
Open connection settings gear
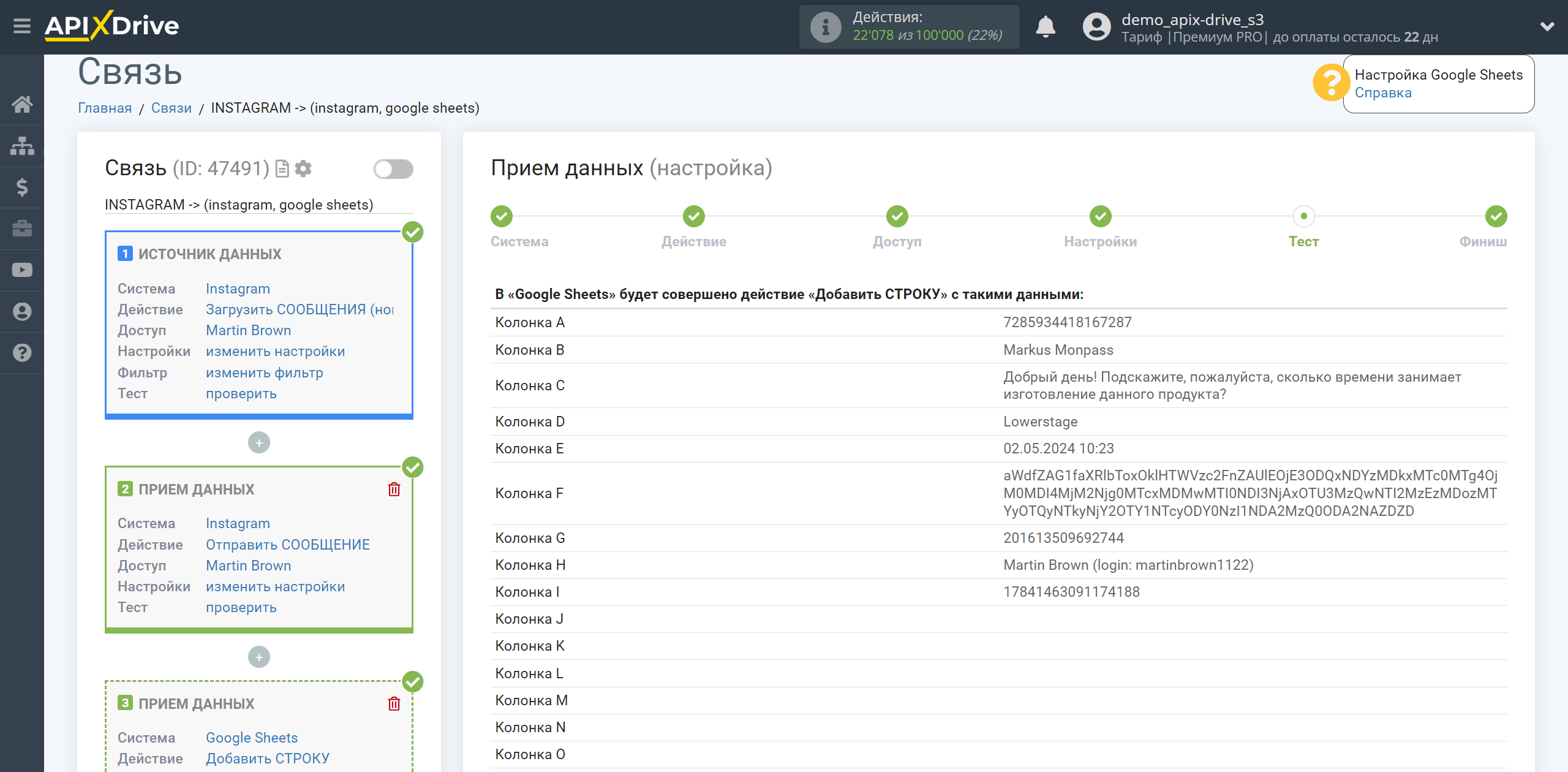click(303, 168)
